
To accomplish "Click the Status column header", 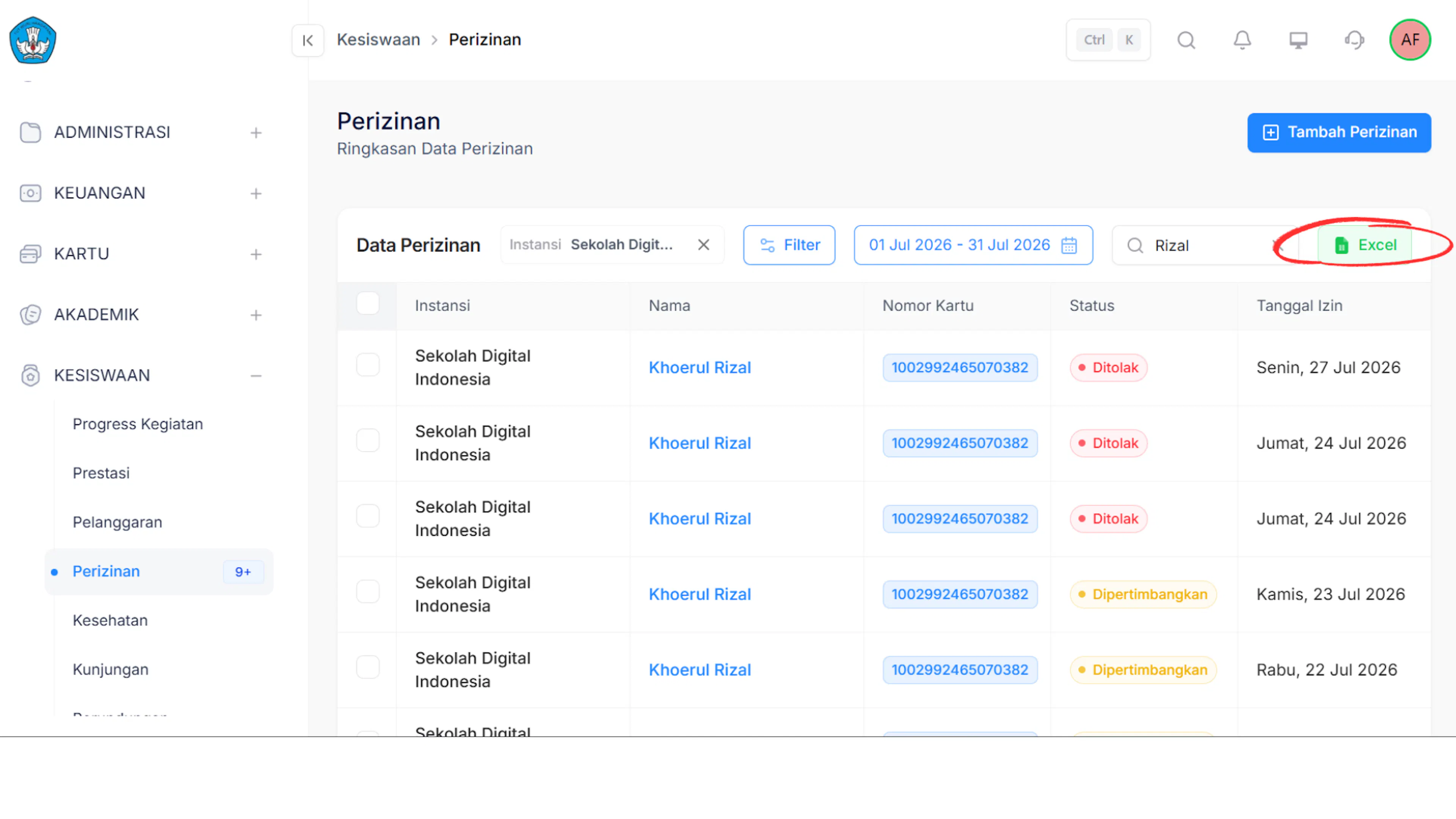I will coord(1092,306).
